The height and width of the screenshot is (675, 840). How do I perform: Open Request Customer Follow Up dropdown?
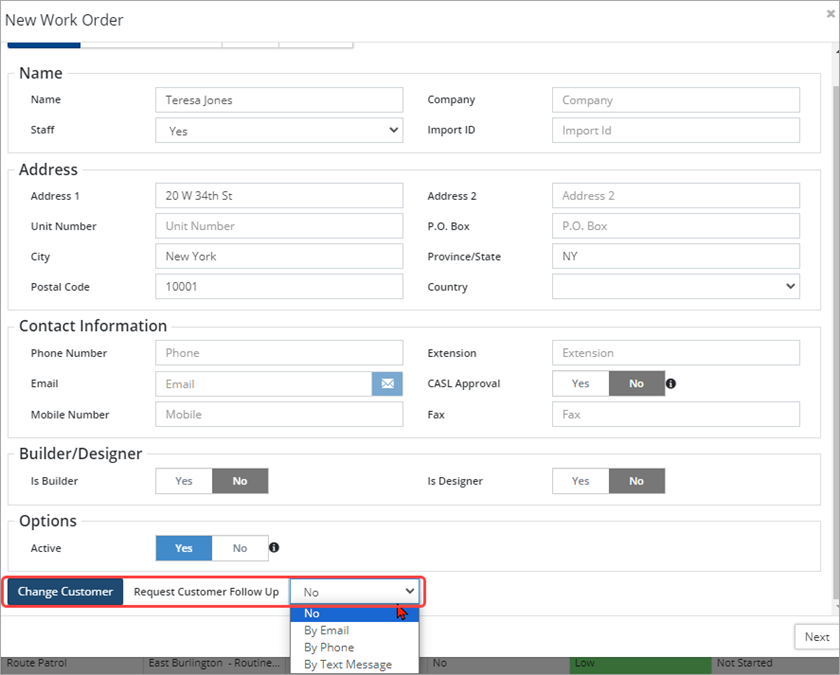(x=355, y=592)
